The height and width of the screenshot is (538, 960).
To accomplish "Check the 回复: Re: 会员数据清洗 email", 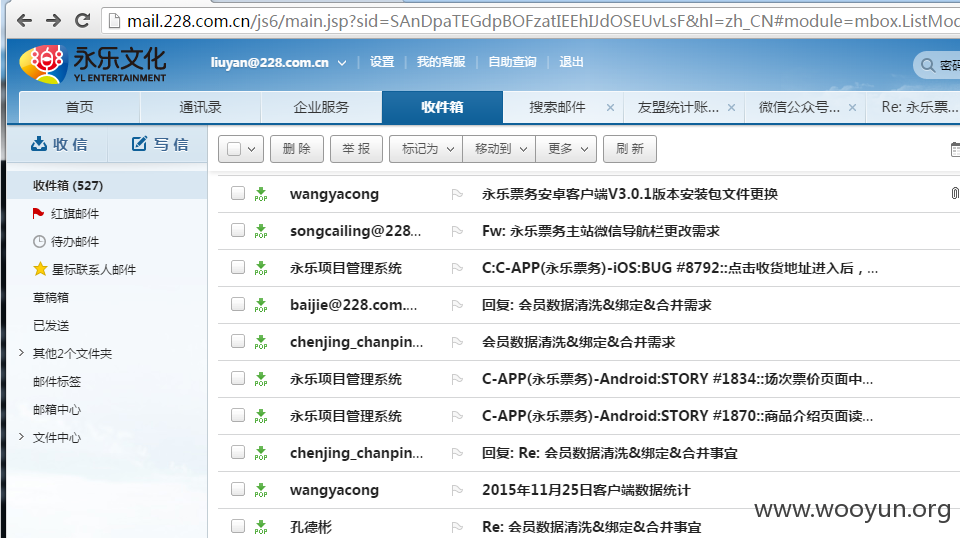I will click(x=238, y=452).
